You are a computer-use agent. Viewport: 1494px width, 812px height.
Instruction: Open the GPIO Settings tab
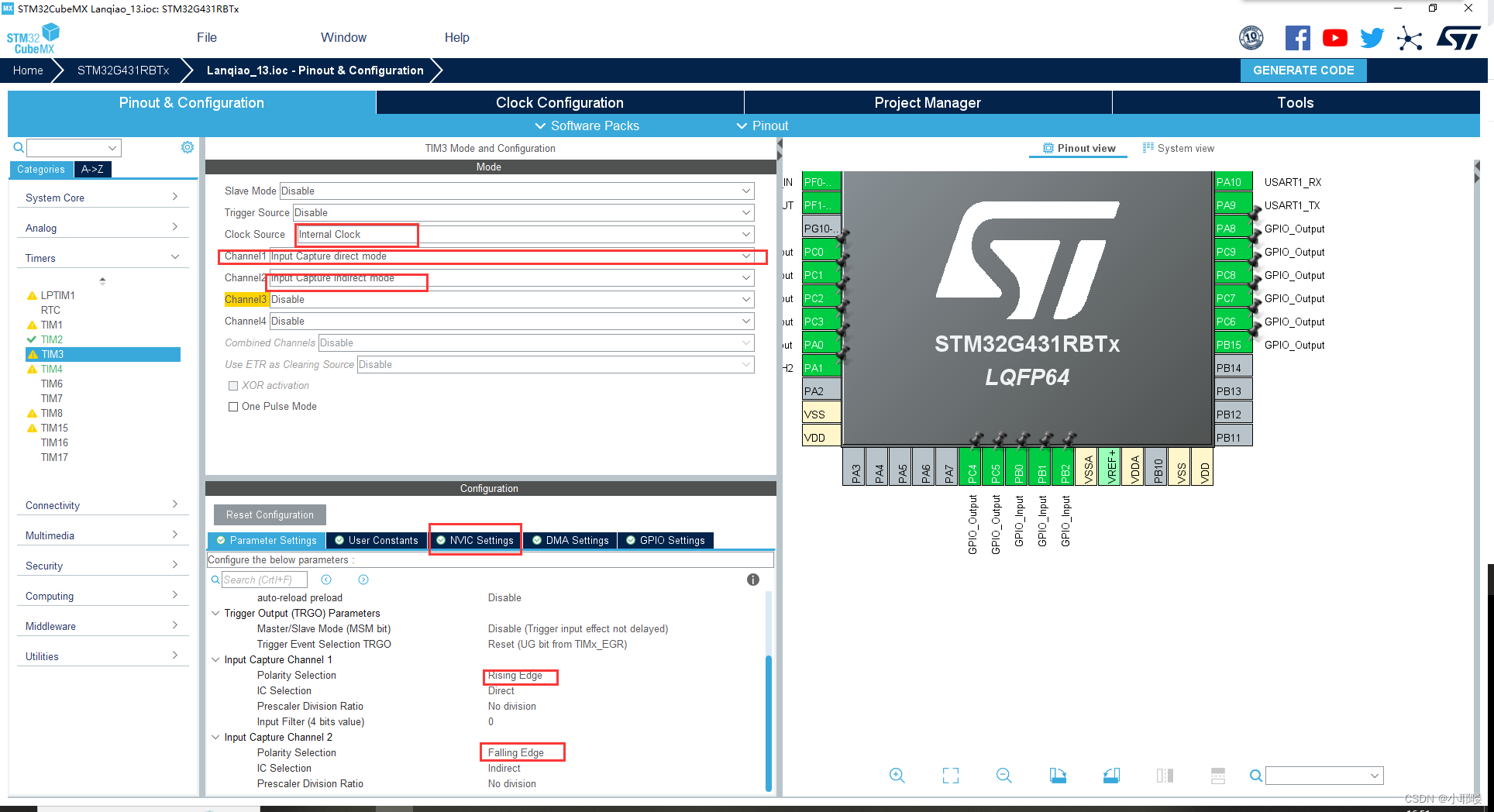666,540
